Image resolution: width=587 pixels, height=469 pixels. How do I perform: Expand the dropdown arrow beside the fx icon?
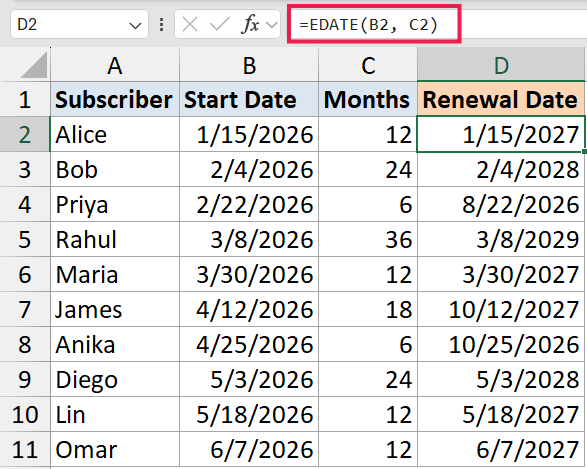(271, 25)
